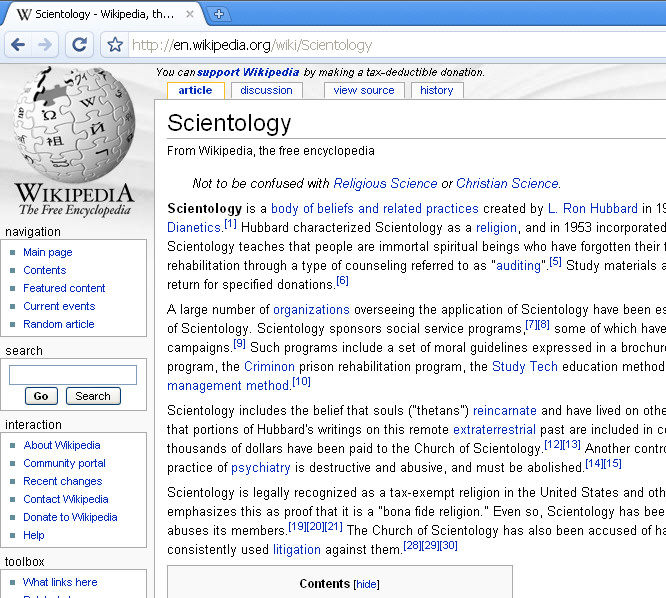Jump to footnote reference [1]

(230, 224)
